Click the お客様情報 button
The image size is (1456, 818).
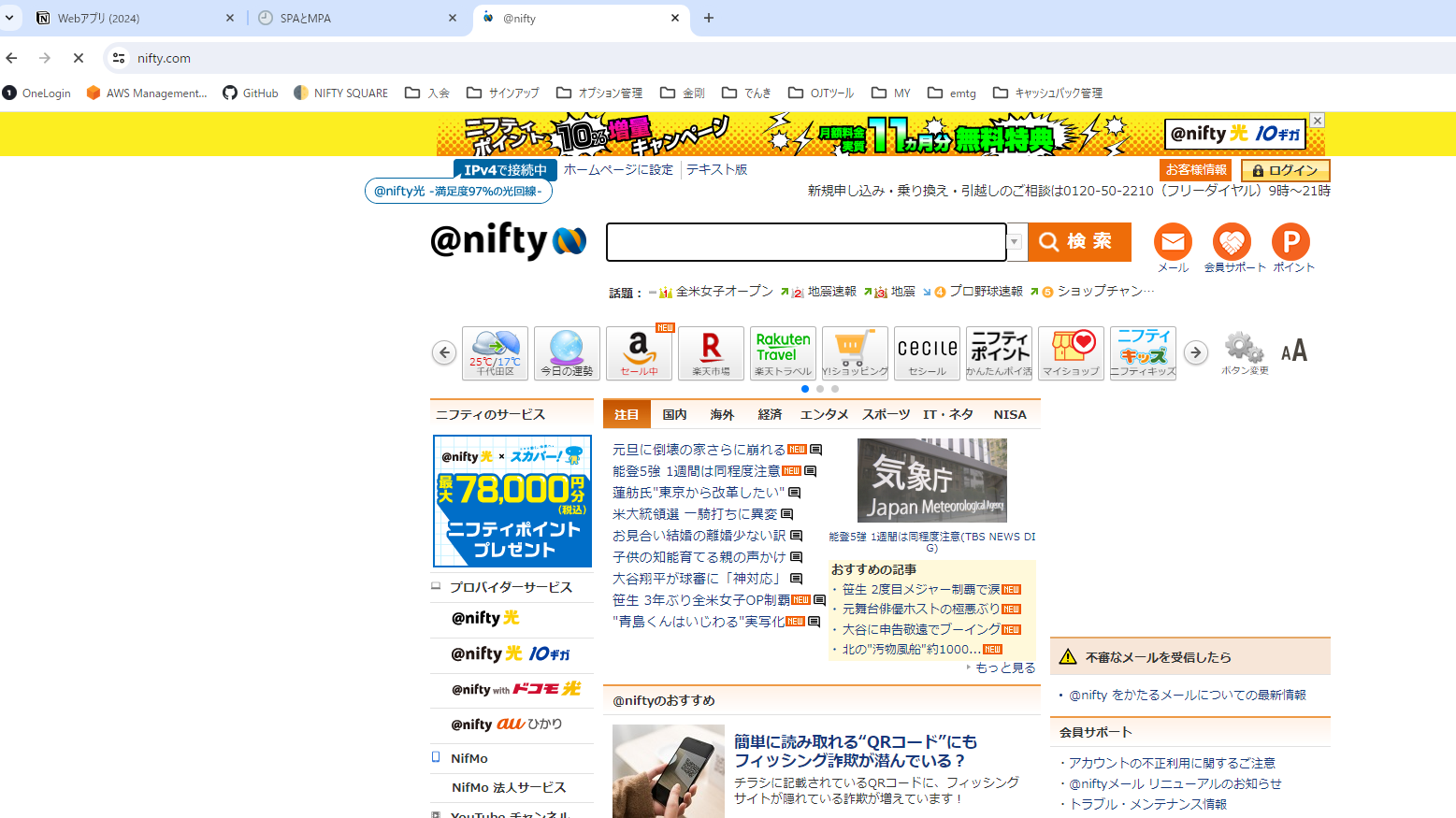point(1196,170)
